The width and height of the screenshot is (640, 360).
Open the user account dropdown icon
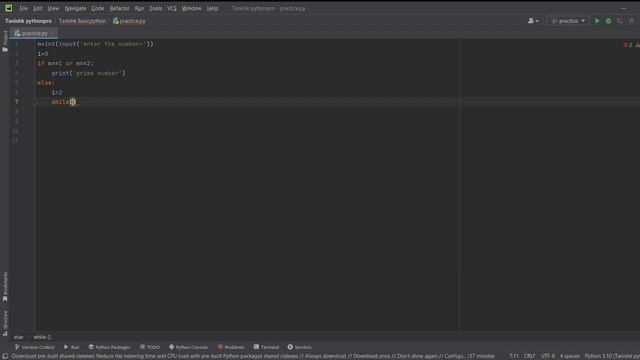pyautogui.click(x=533, y=21)
